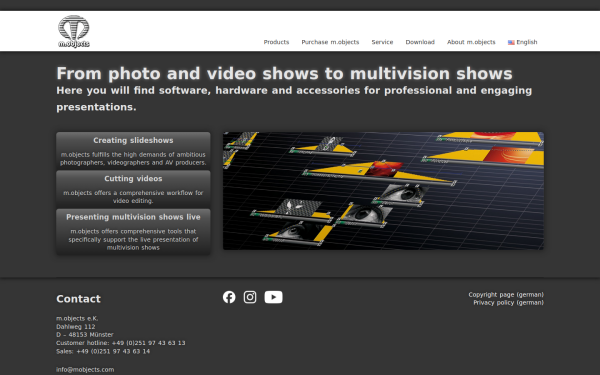Select Presenting multivision shows live card
Viewport: 600px width, 375px height.
pos(133,232)
